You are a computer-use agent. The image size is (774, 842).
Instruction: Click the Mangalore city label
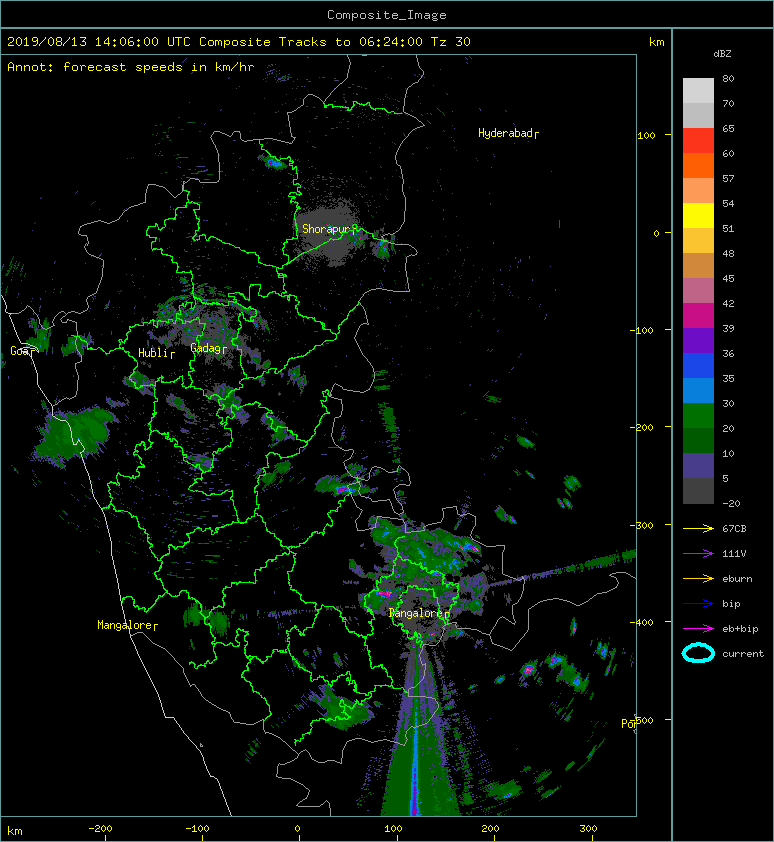125,625
